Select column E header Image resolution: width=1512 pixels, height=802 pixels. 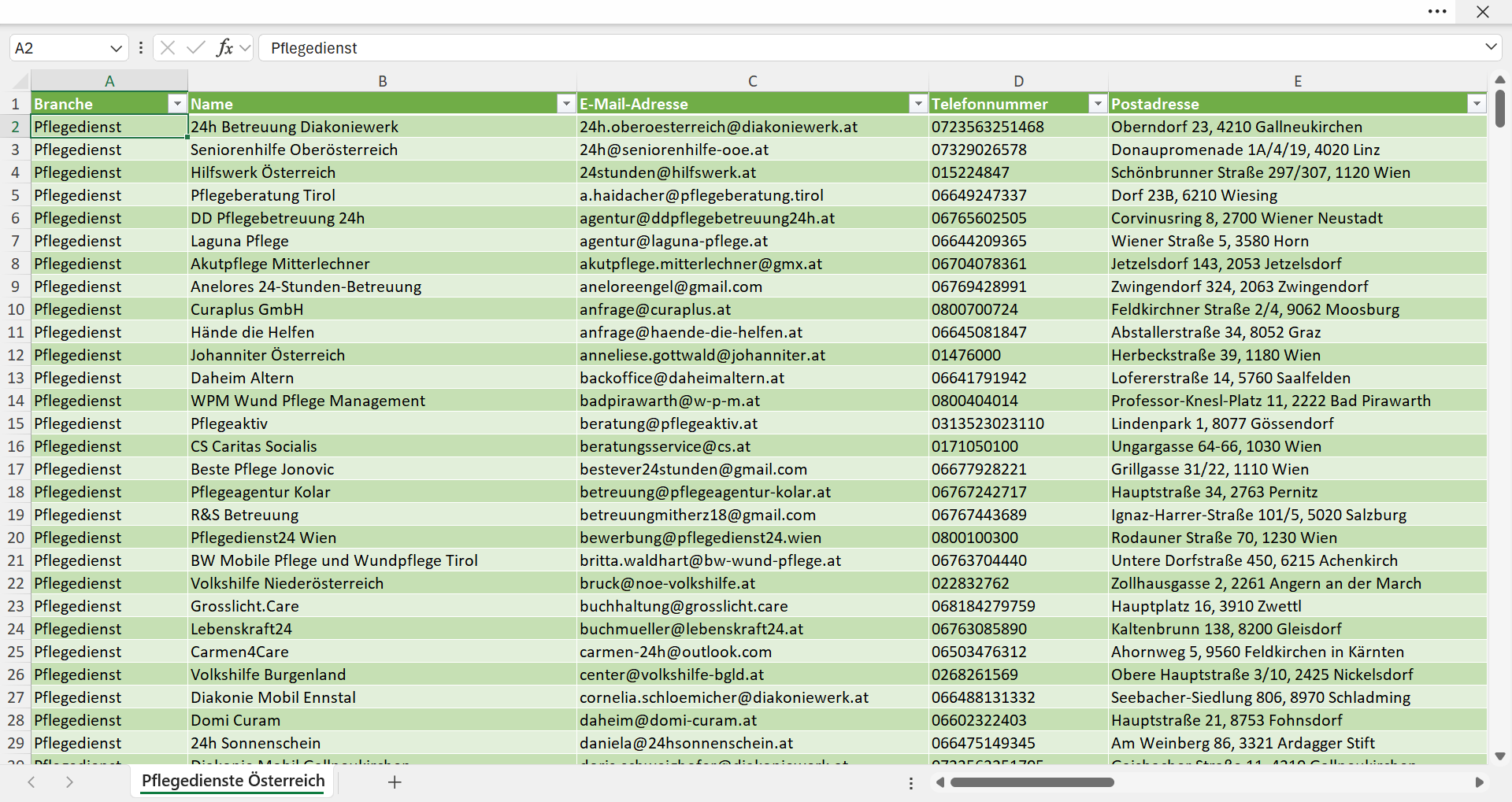[1298, 81]
